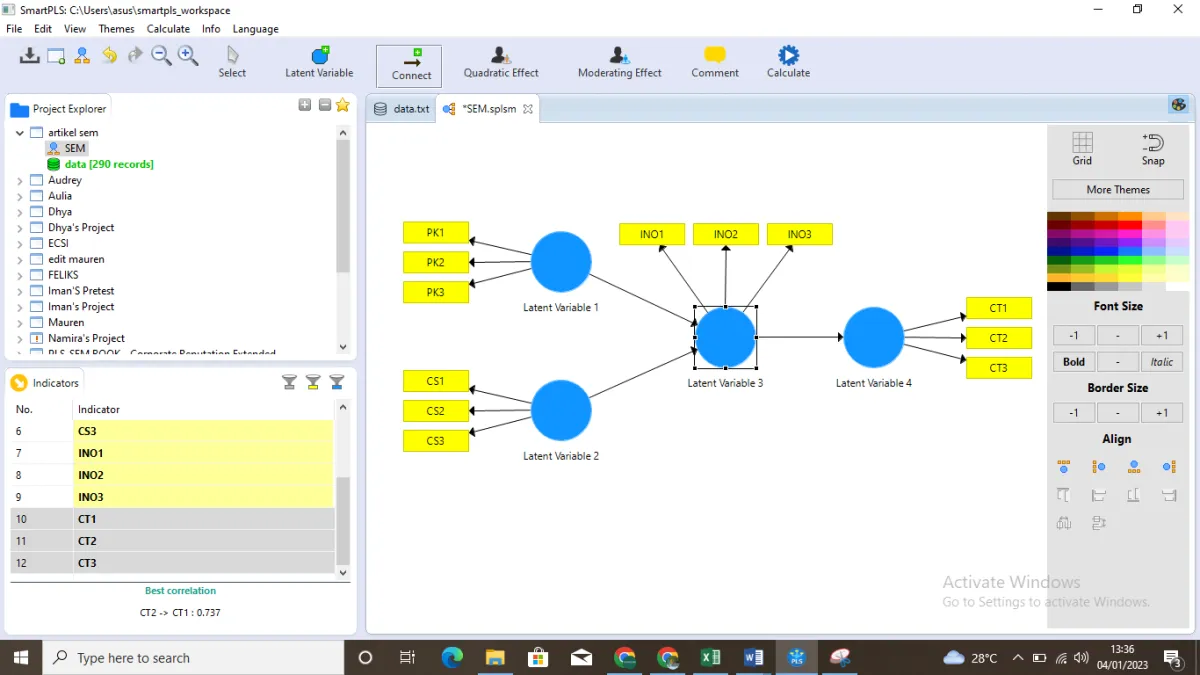Viewport: 1200px width, 675px height.
Task: Click the blue funnel filter icon in Indicators
Action: 337,382
